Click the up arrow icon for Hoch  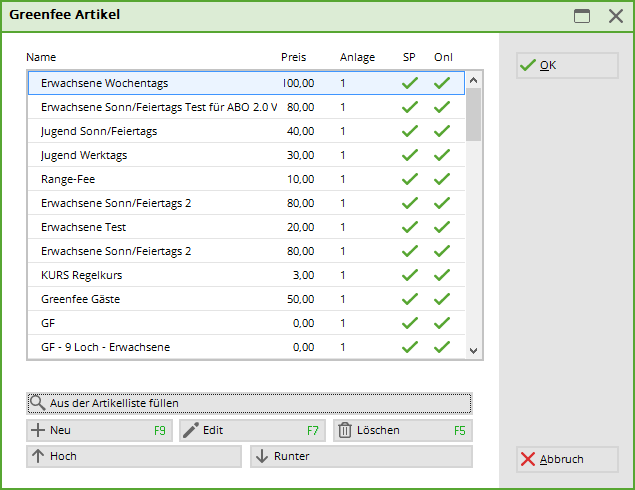coord(38,456)
